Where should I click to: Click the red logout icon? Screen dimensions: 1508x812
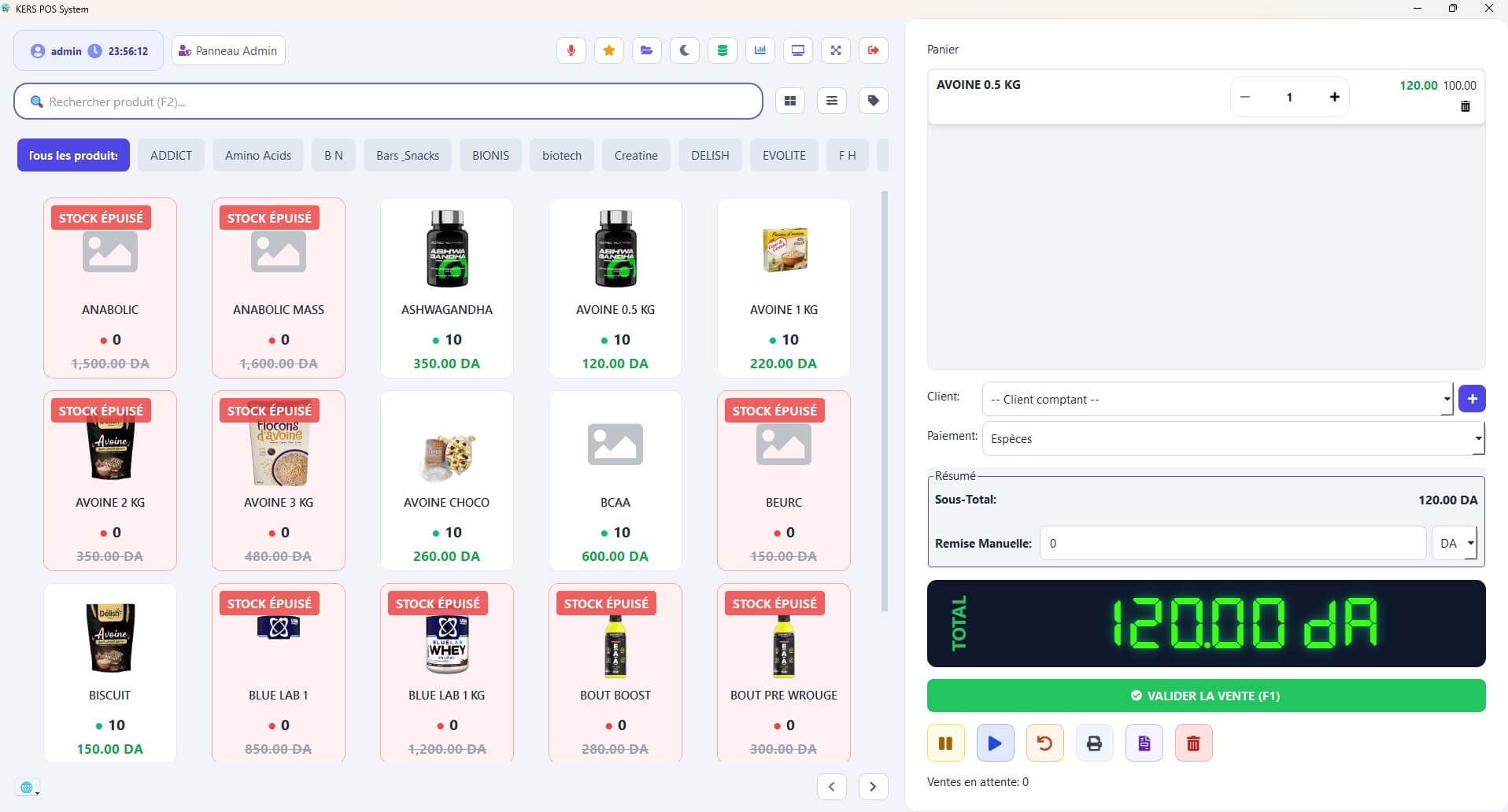click(873, 50)
